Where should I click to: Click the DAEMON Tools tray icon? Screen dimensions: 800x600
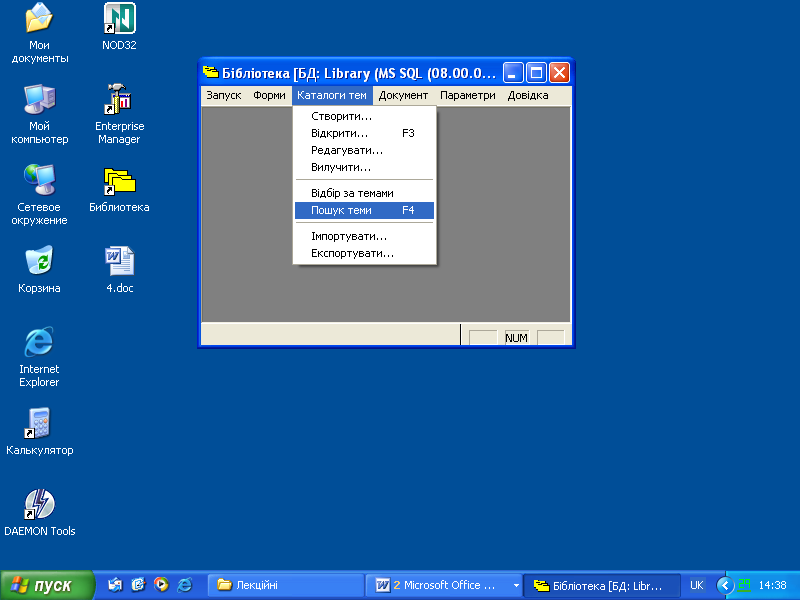(744, 585)
